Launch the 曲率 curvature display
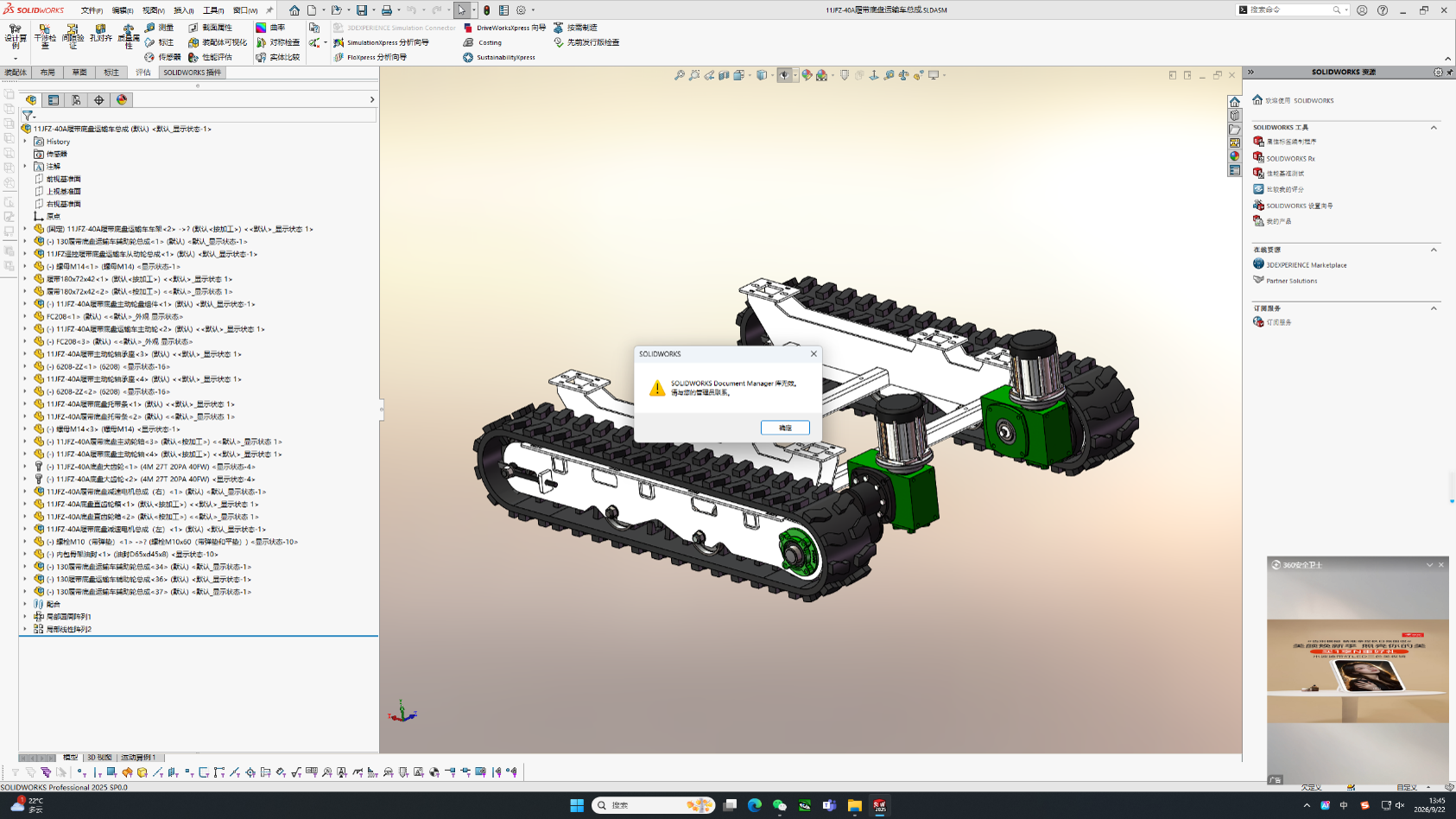Viewport: 1456px width, 819px height. click(270, 28)
